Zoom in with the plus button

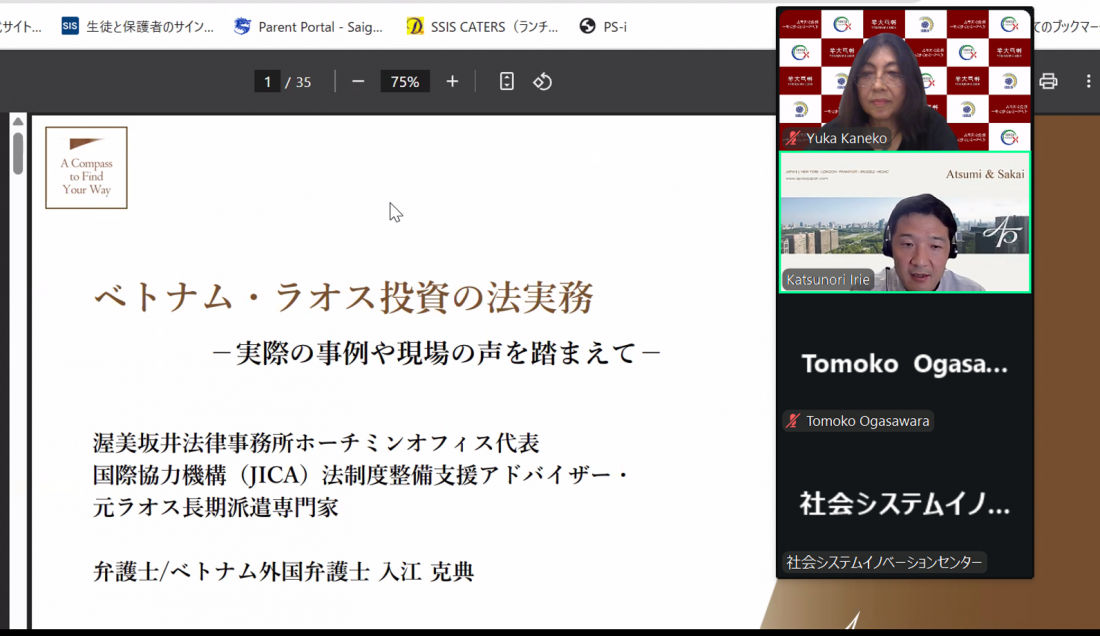pos(452,82)
